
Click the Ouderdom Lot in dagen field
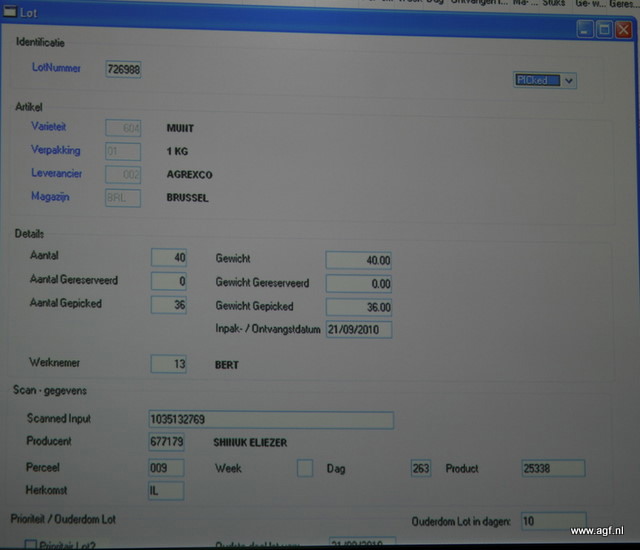pos(554,522)
